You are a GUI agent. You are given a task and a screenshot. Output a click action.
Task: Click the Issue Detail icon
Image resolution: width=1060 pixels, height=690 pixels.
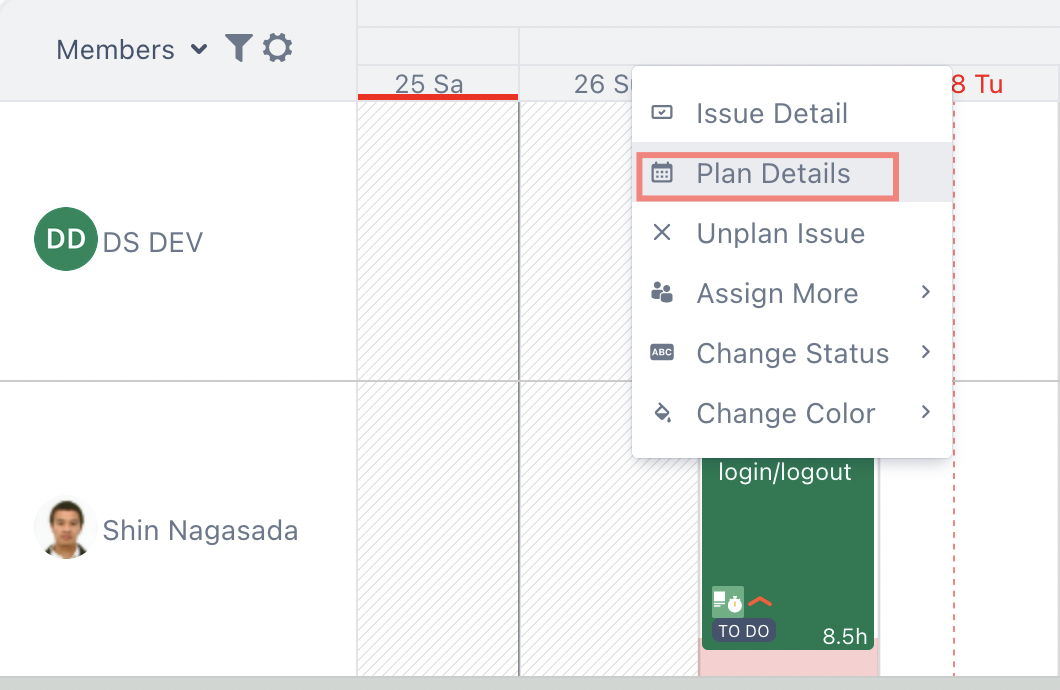[662, 113]
